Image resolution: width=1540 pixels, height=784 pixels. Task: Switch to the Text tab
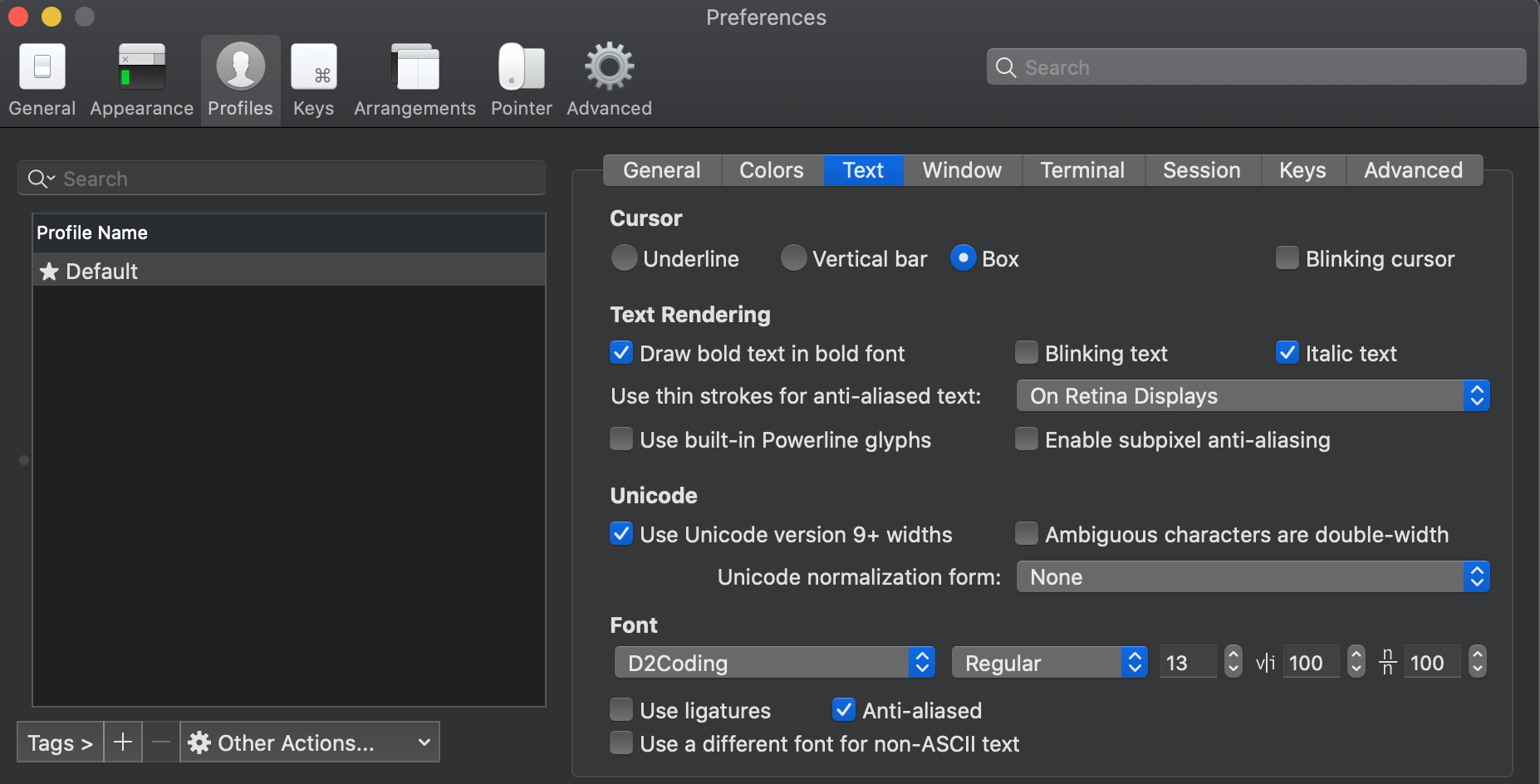[x=863, y=170]
